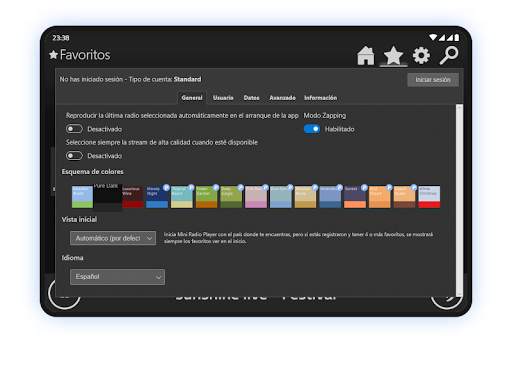Screen dimensions: 512x373
Task: Select the light blue and green color scheme
Action: coord(82,197)
